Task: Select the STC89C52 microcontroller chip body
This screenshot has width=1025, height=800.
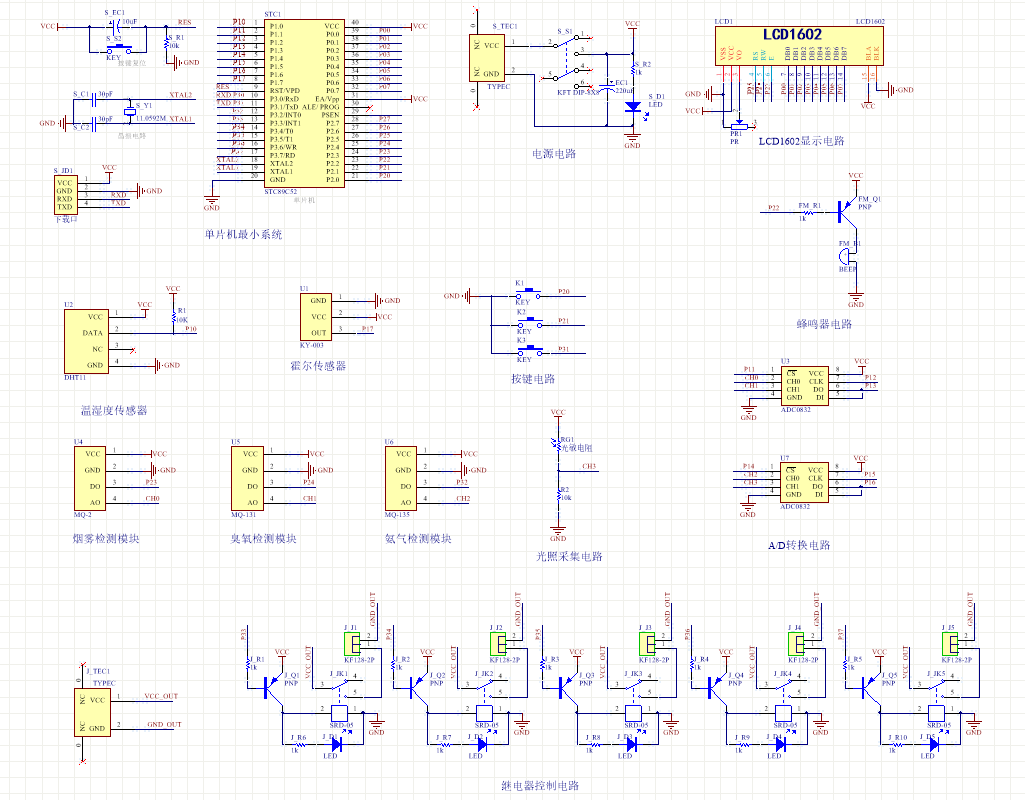Action: (304, 103)
